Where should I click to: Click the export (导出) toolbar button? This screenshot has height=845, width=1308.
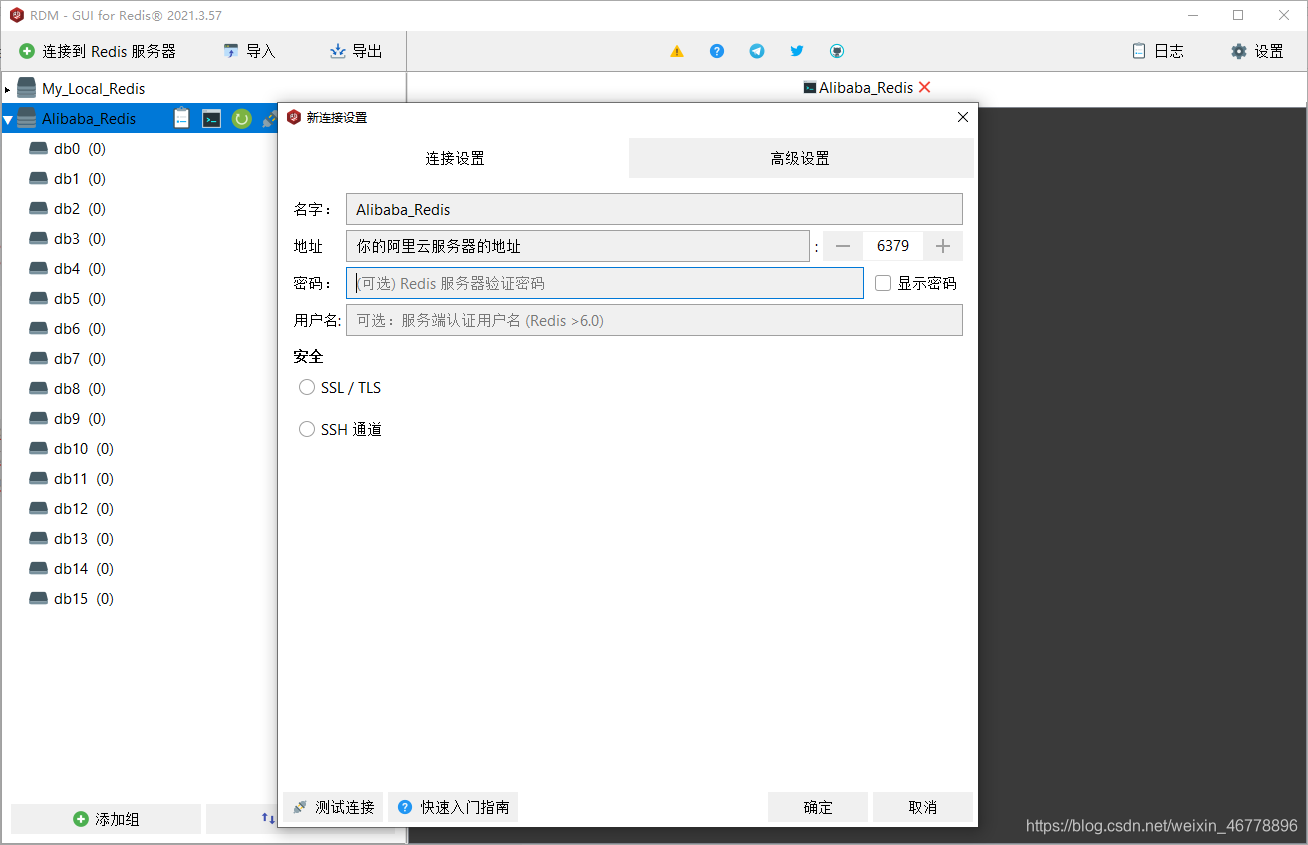[356, 51]
